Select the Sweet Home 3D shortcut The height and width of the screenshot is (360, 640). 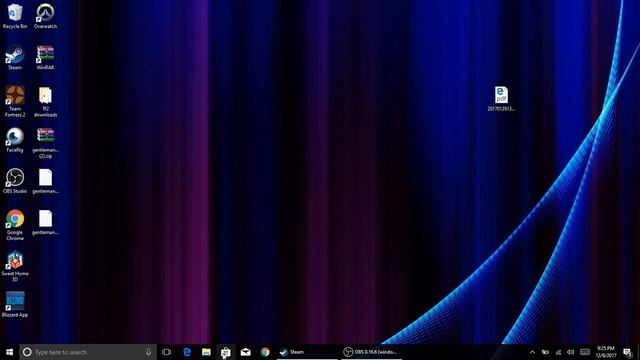(x=15, y=267)
